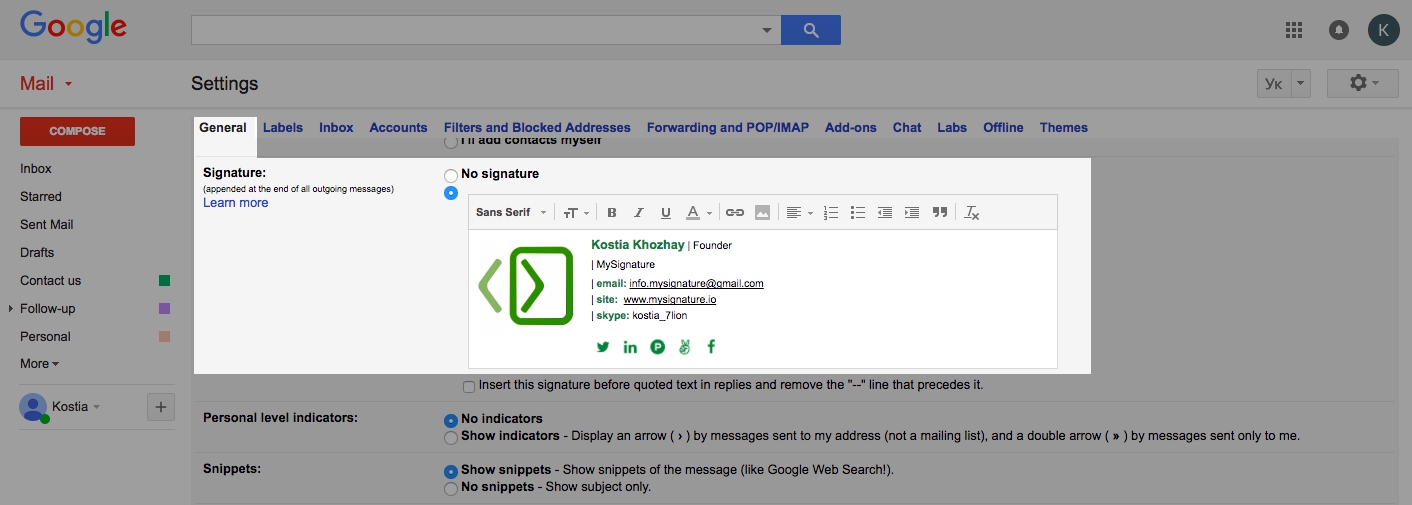Select the No signature radio button
This screenshot has height=505, width=1412.
coord(451,175)
